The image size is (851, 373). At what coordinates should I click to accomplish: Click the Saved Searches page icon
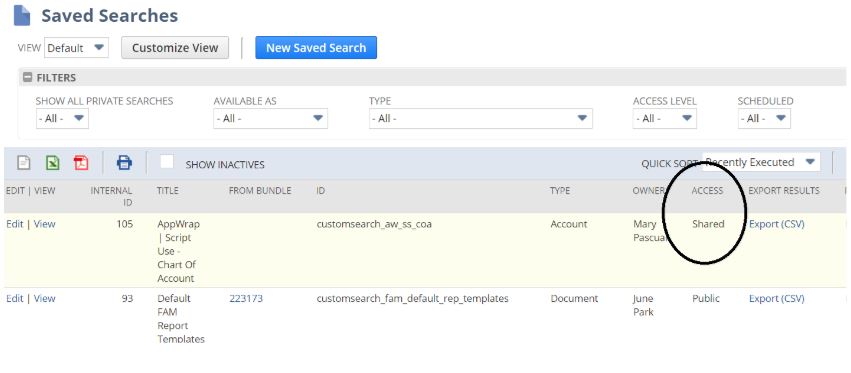(22, 16)
